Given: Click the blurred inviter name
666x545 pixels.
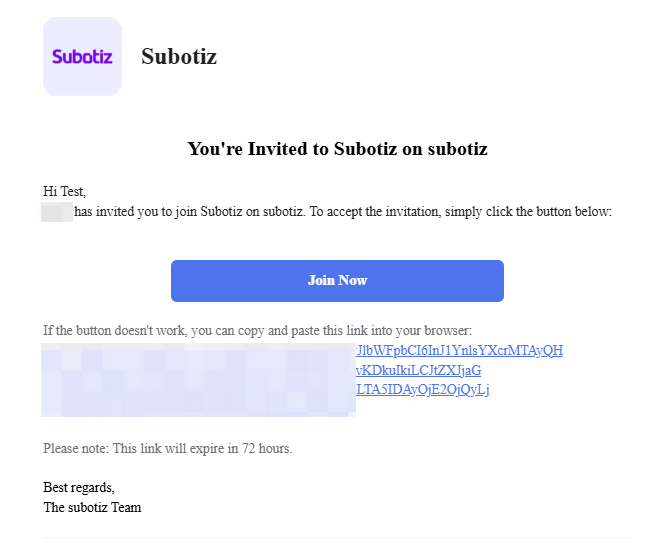Looking at the screenshot, I should [x=56, y=212].
